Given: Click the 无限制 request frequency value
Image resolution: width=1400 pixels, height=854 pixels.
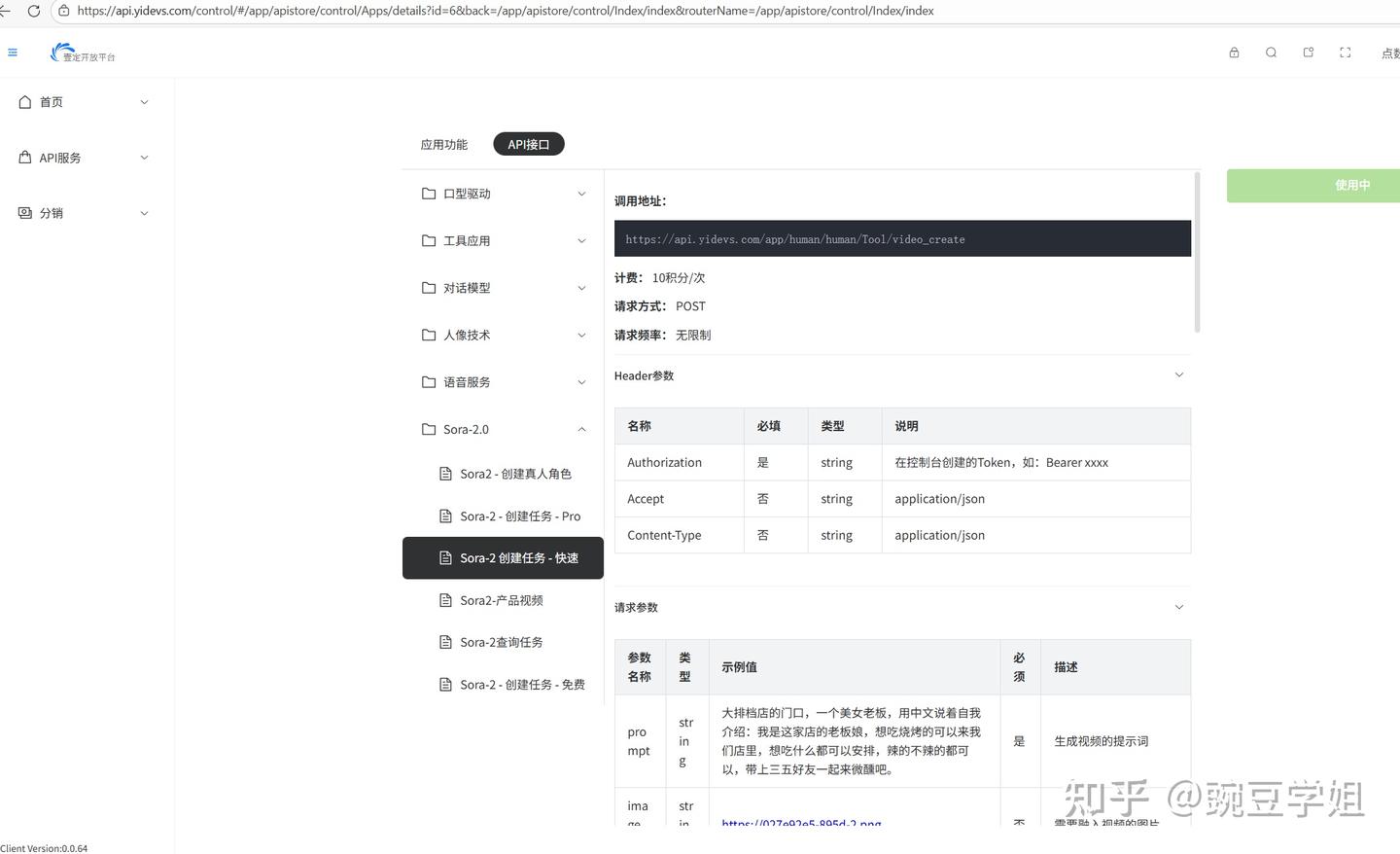Looking at the screenshot, I should tap(693, 336).
